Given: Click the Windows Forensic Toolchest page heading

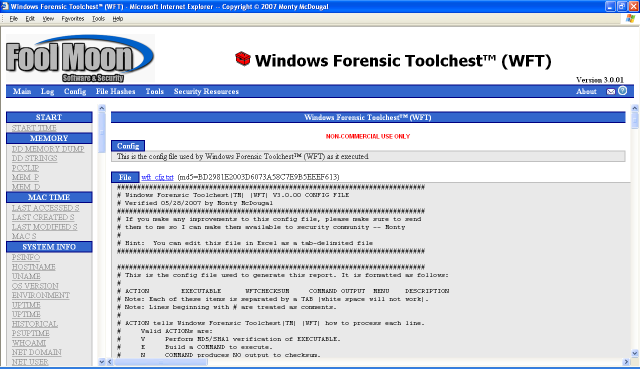Looking at the screenshot, I should (x=403, y=60).
